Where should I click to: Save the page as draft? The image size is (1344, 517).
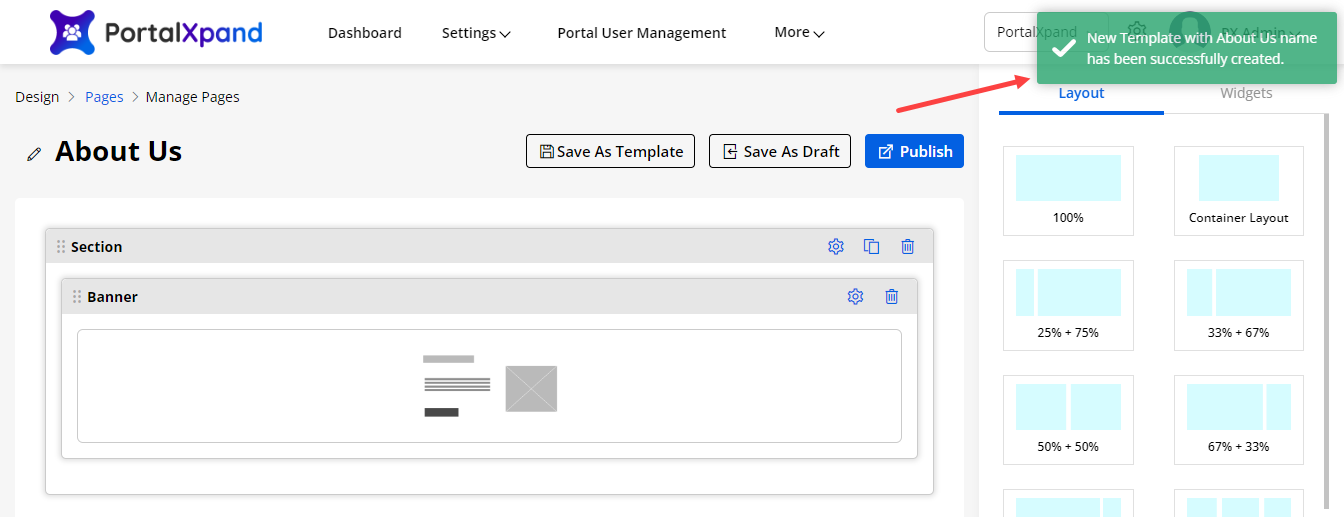coord(780,151)
